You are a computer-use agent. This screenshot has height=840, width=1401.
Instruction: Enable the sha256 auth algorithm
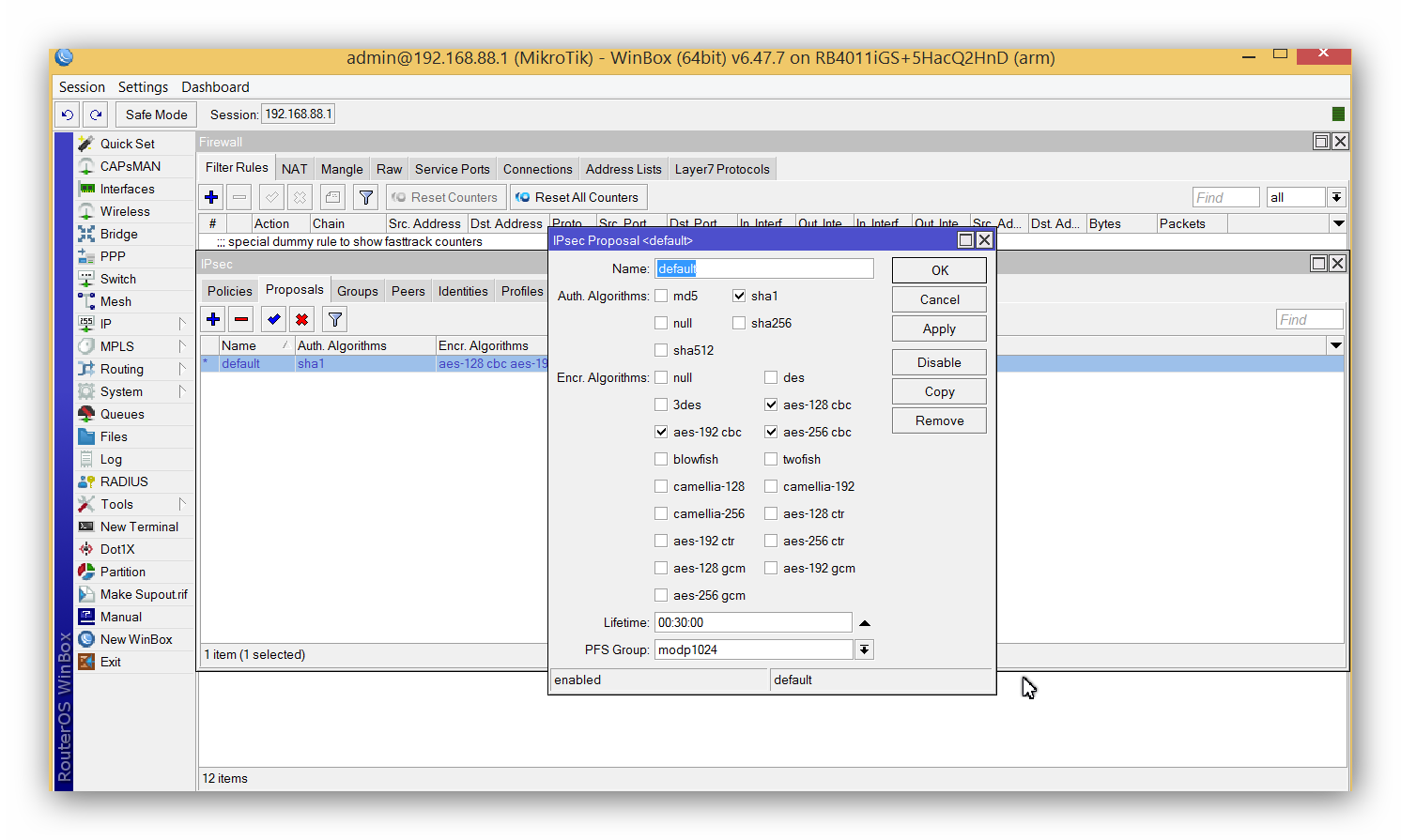[x=739, y=323]
